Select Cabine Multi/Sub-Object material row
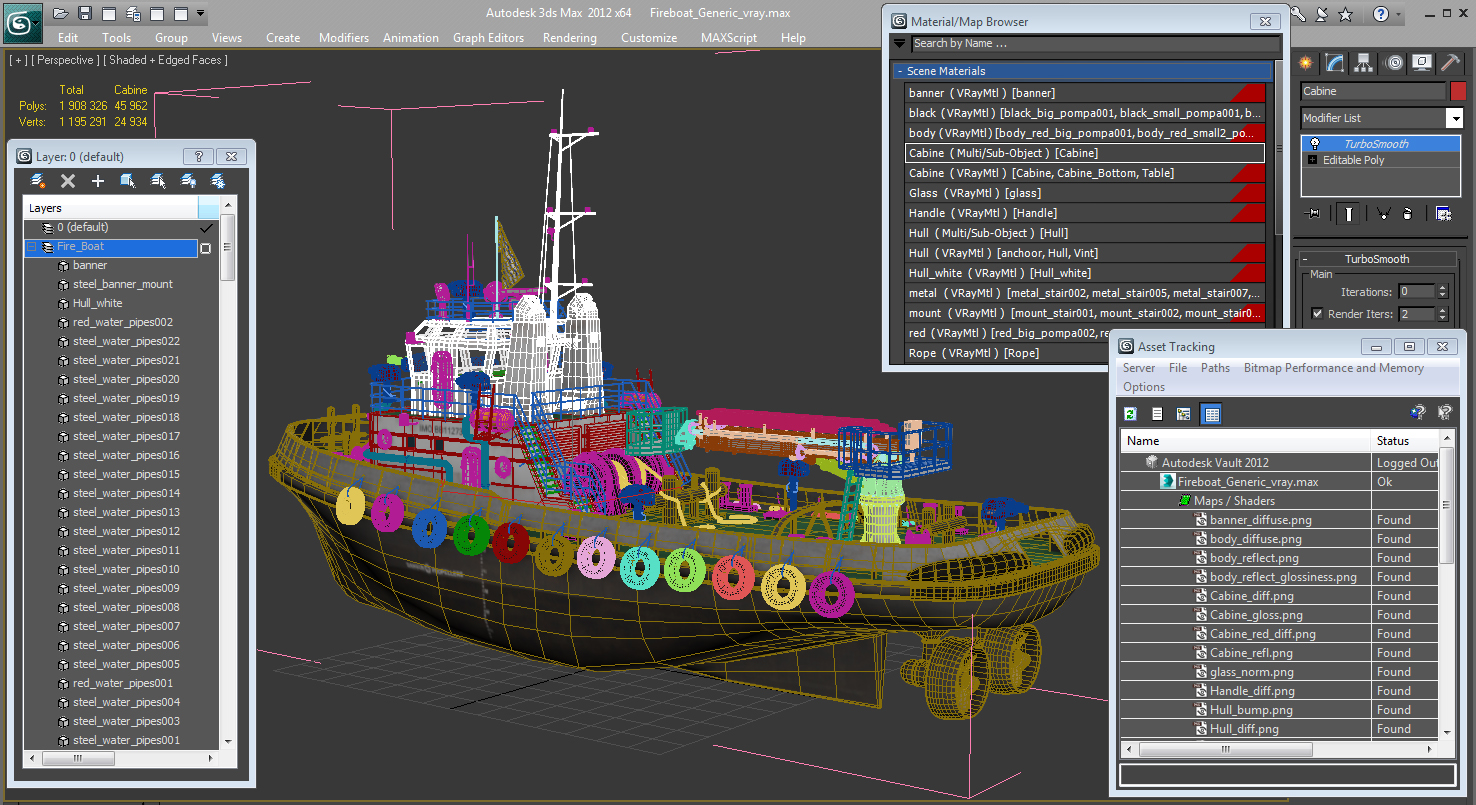This screenshot has width=1476, height=805. click(x=1084, y=153)
